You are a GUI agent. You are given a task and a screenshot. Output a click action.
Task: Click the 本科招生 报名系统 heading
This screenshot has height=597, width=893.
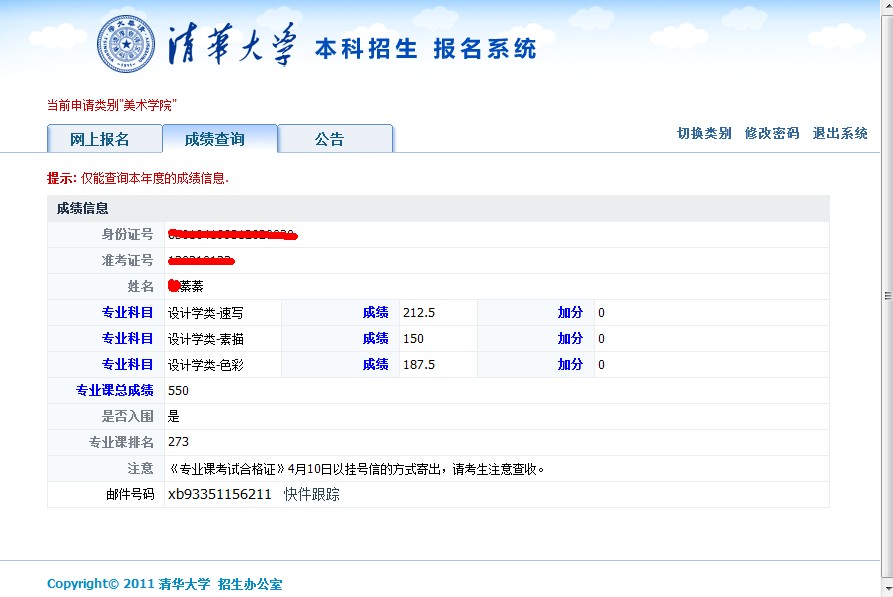(425, 49)
